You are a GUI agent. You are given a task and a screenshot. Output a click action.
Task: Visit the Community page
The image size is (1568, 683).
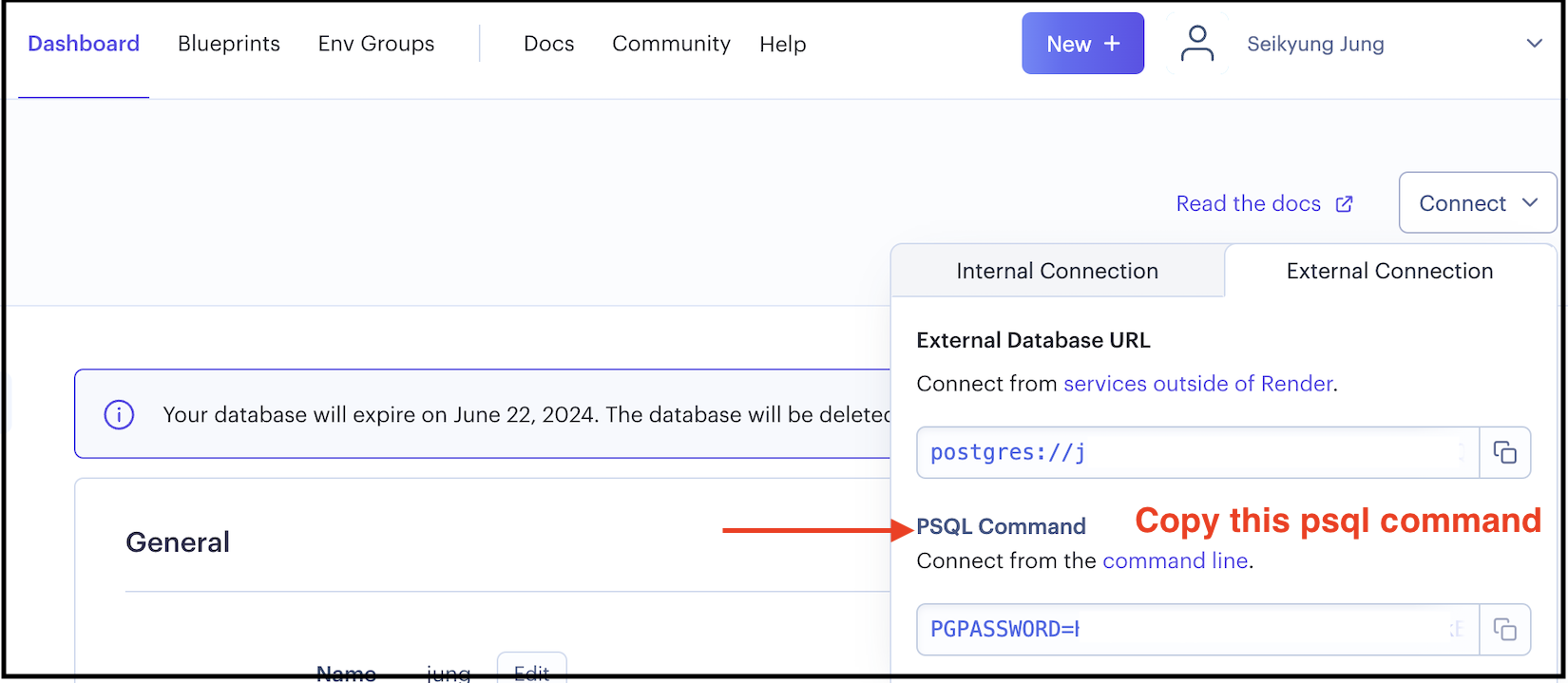pos(671,44)
